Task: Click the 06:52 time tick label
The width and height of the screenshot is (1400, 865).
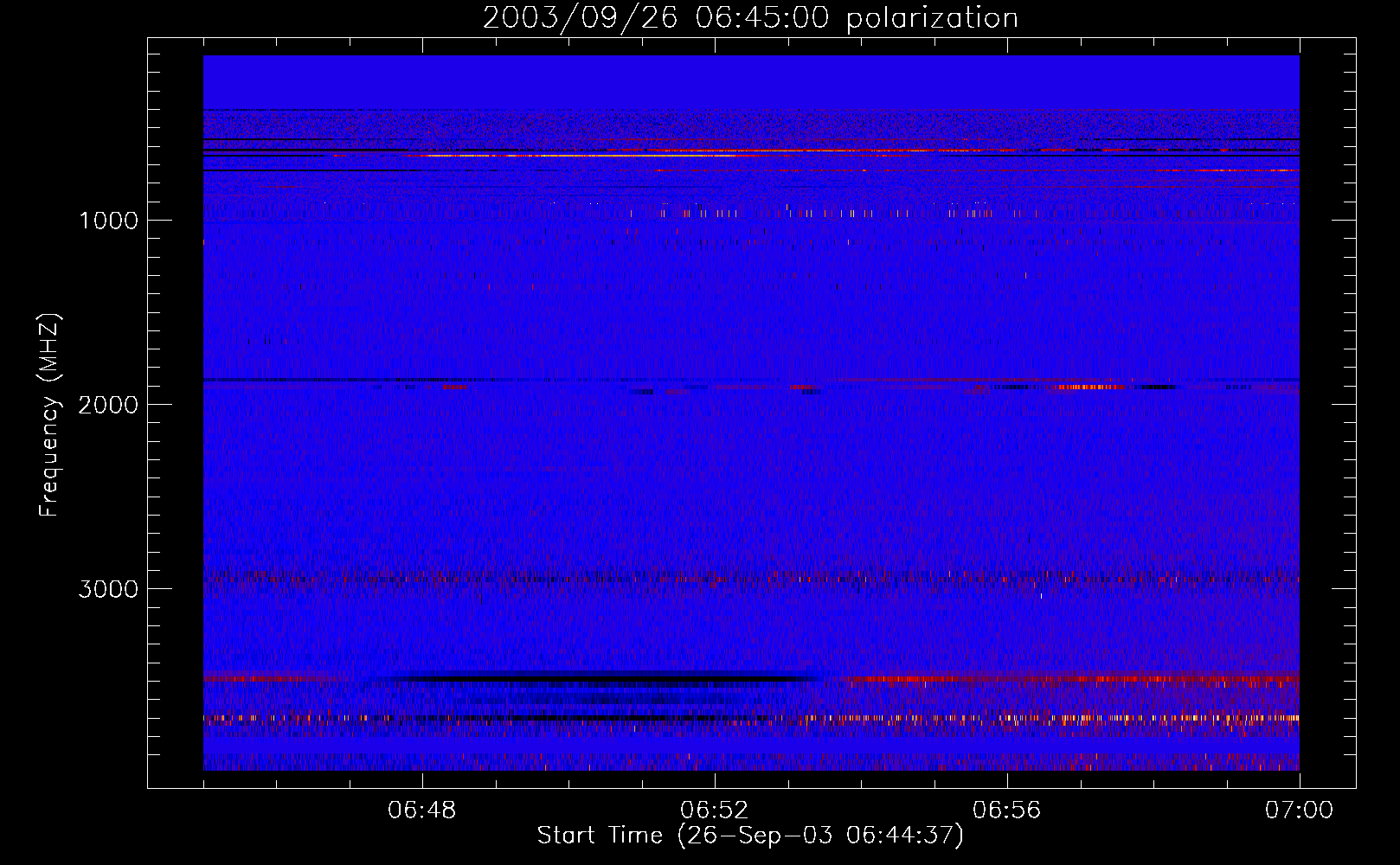Action: (x=715, y=811)
